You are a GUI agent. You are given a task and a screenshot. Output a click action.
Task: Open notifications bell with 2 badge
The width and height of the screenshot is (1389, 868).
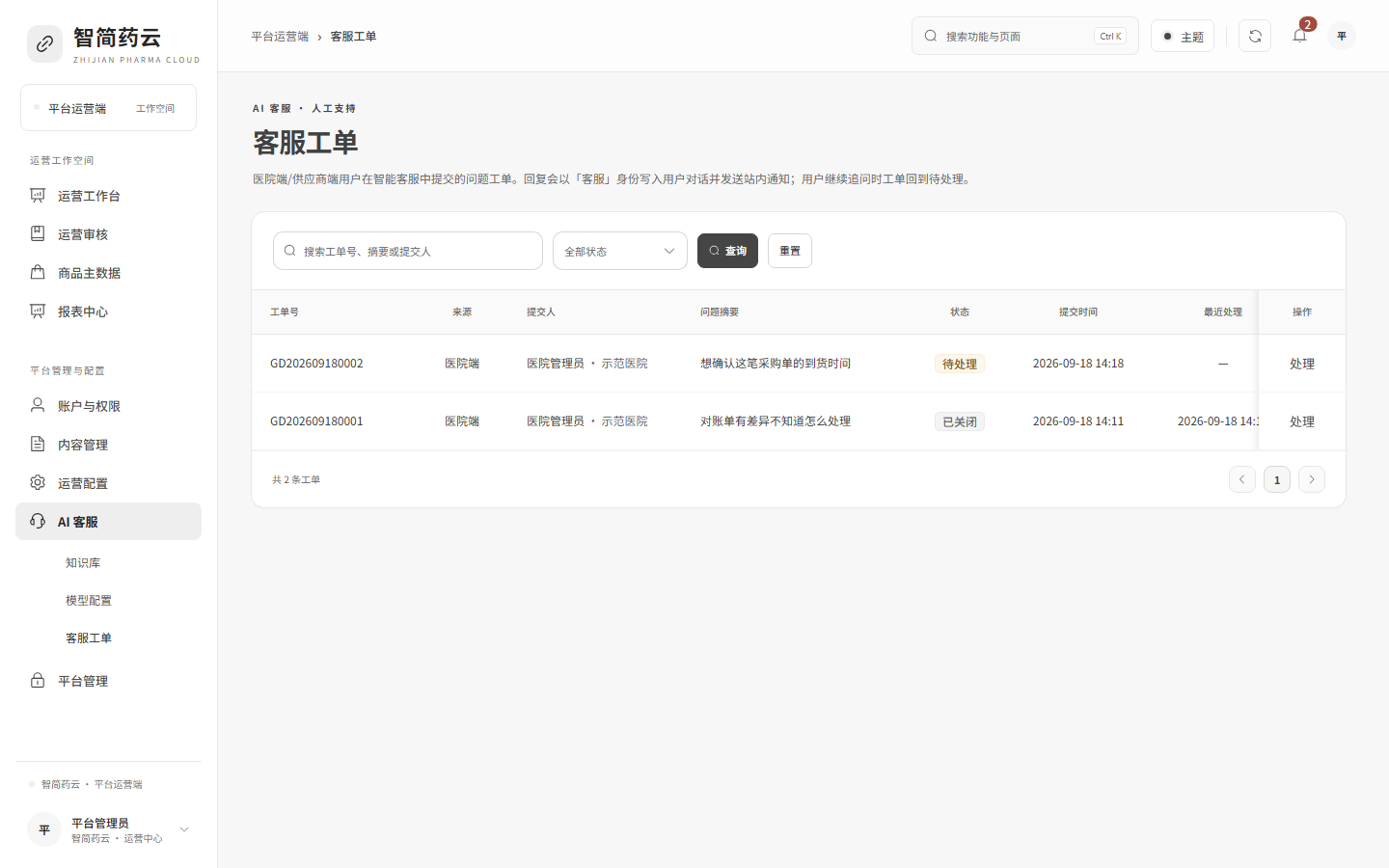click(1299, 36)
